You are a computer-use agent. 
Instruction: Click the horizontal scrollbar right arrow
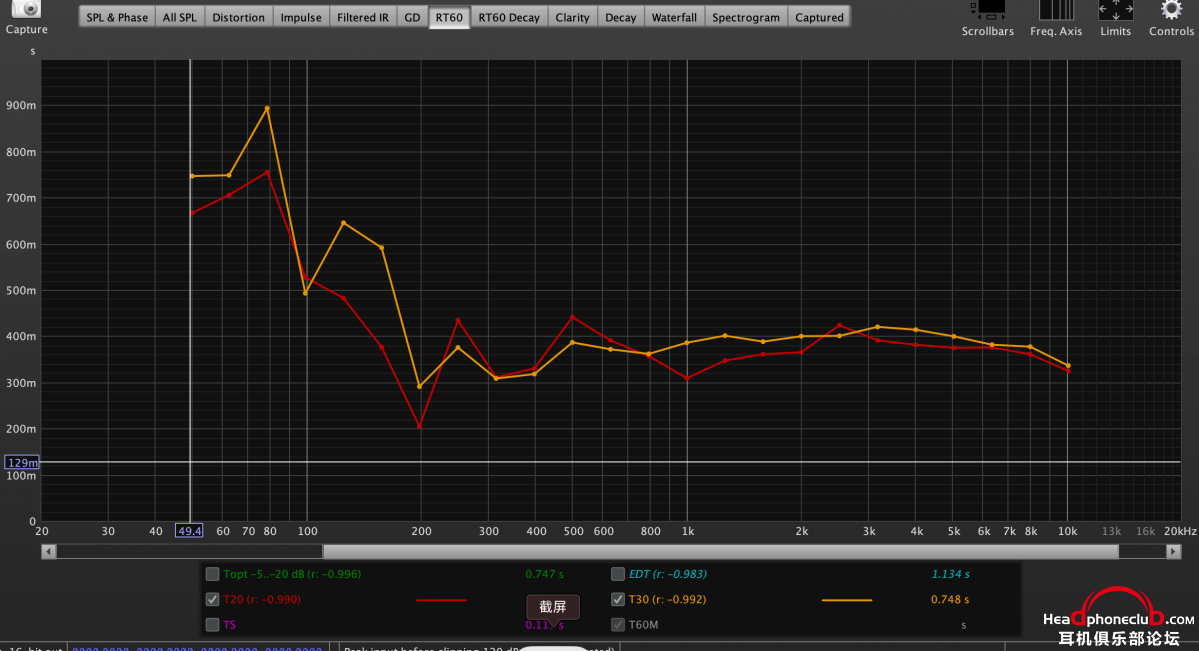(1173, 551)
